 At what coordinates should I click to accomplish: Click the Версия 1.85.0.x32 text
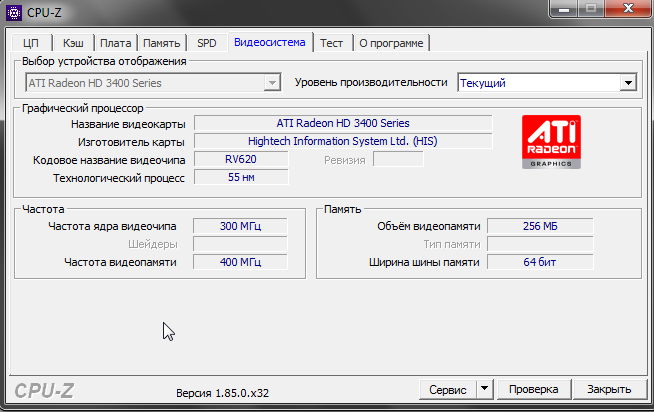pyautogui.click(x=222, y=393)
